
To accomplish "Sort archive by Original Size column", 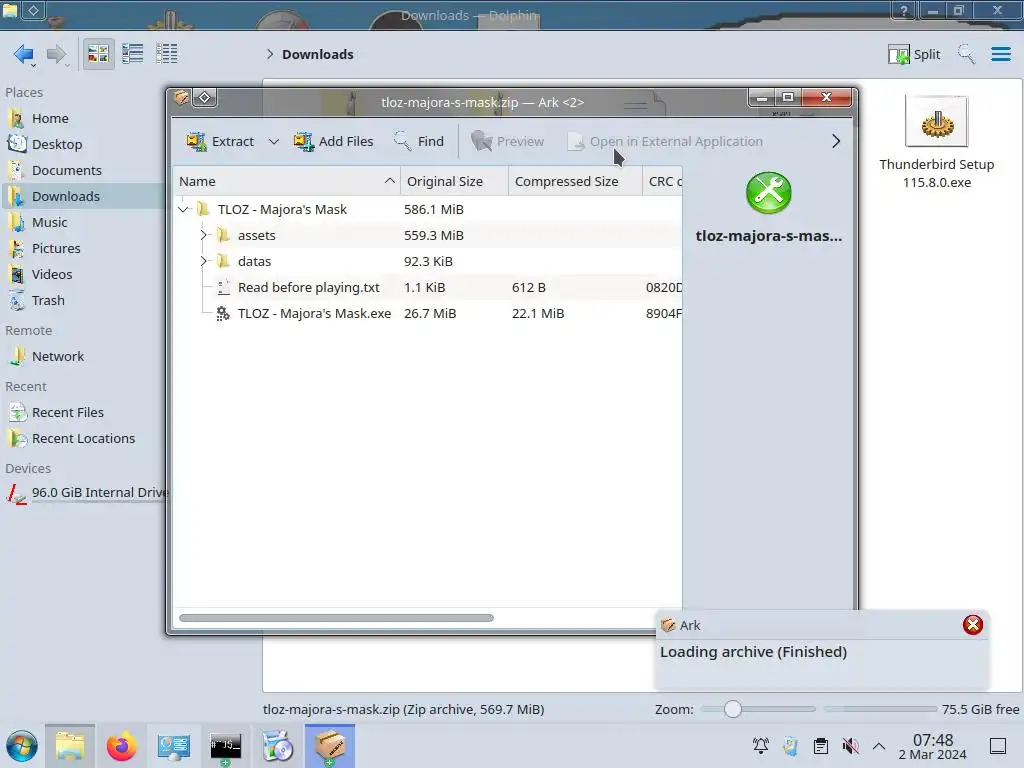I will click(455, 182).
